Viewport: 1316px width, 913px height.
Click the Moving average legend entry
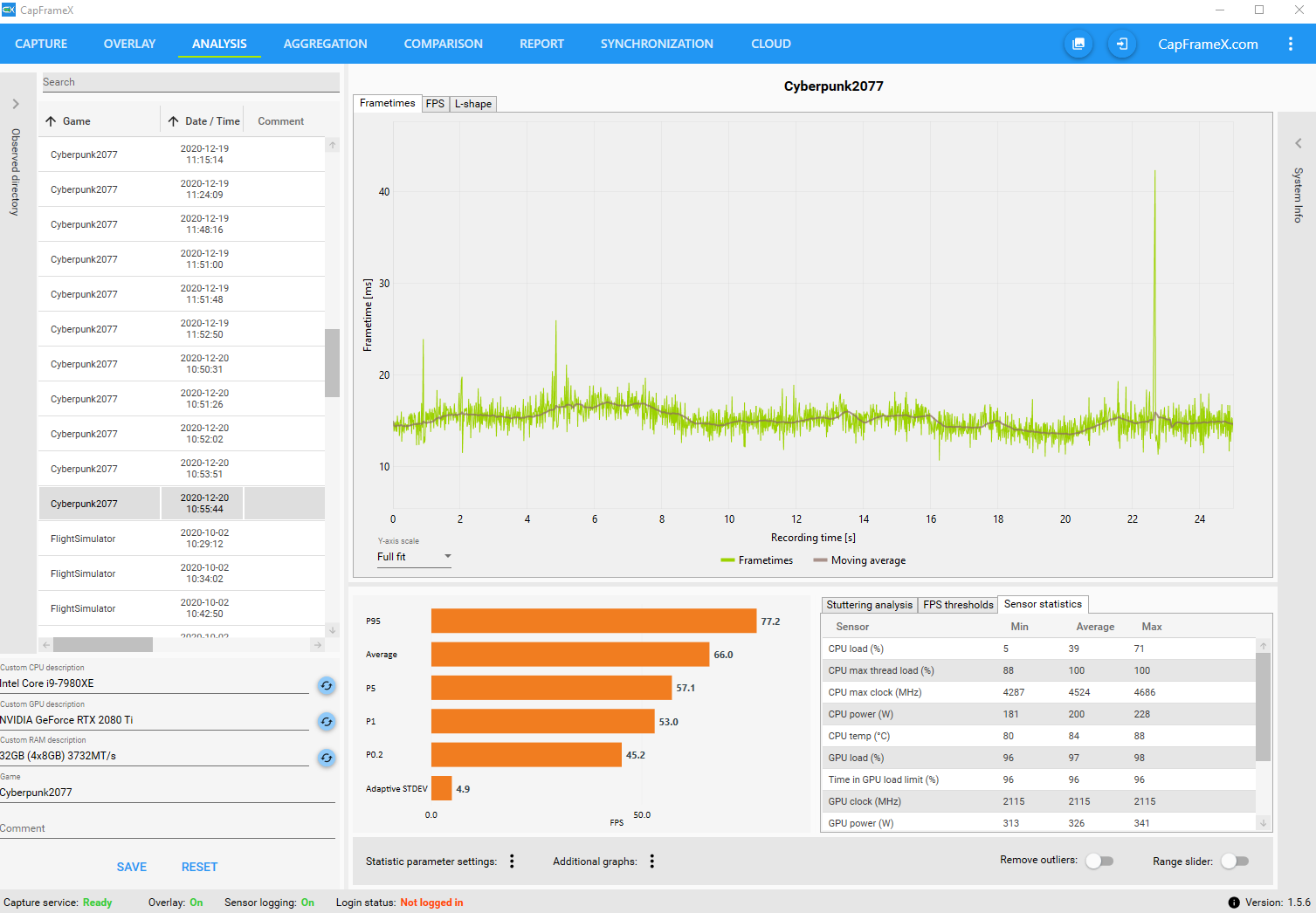coord(859,560)
